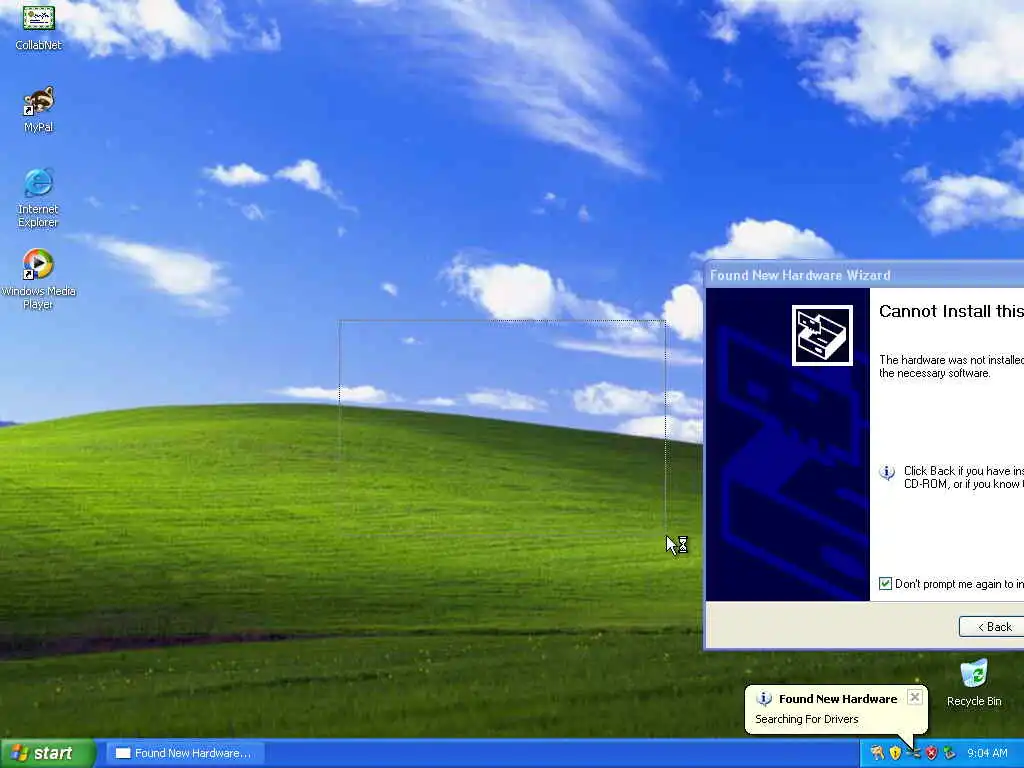1024x768 pixels.
Task: Click the yellow Windows Update shield tray icon
Action: [895, 753]
